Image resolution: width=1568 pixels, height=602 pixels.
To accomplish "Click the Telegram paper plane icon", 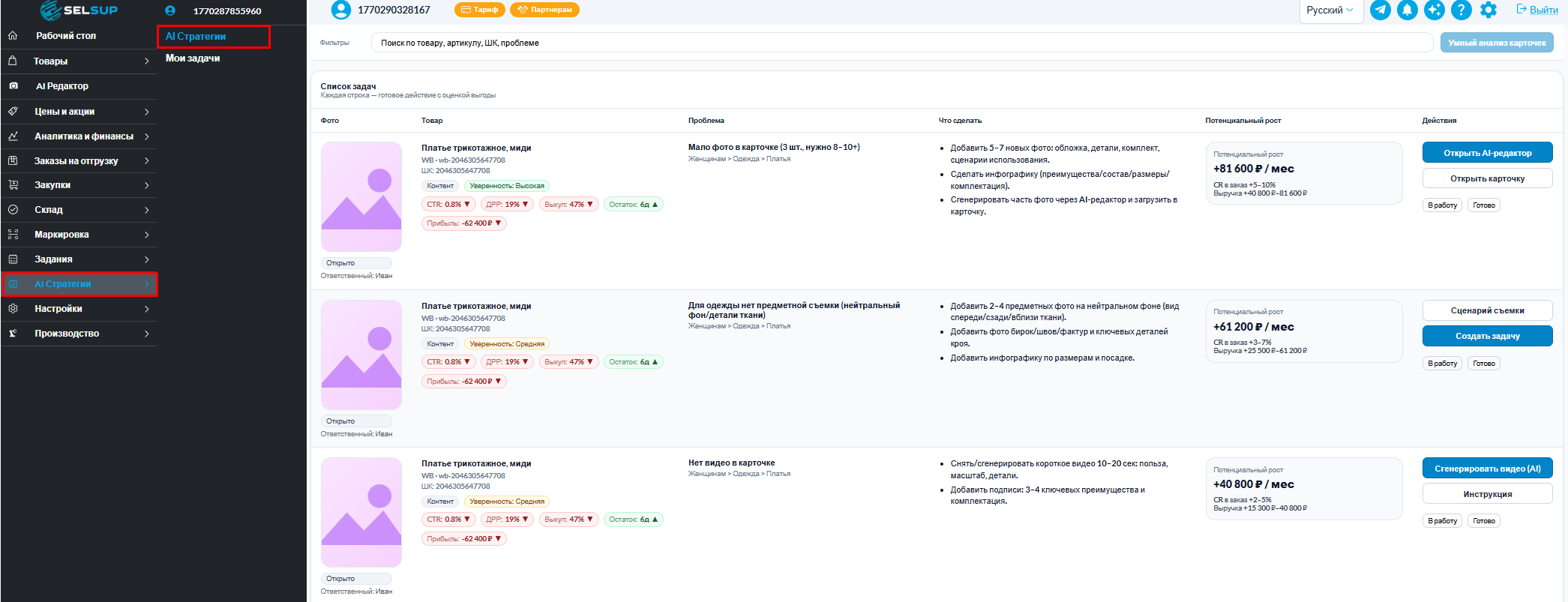I will pyautogui.click(x=1381, y=10).
